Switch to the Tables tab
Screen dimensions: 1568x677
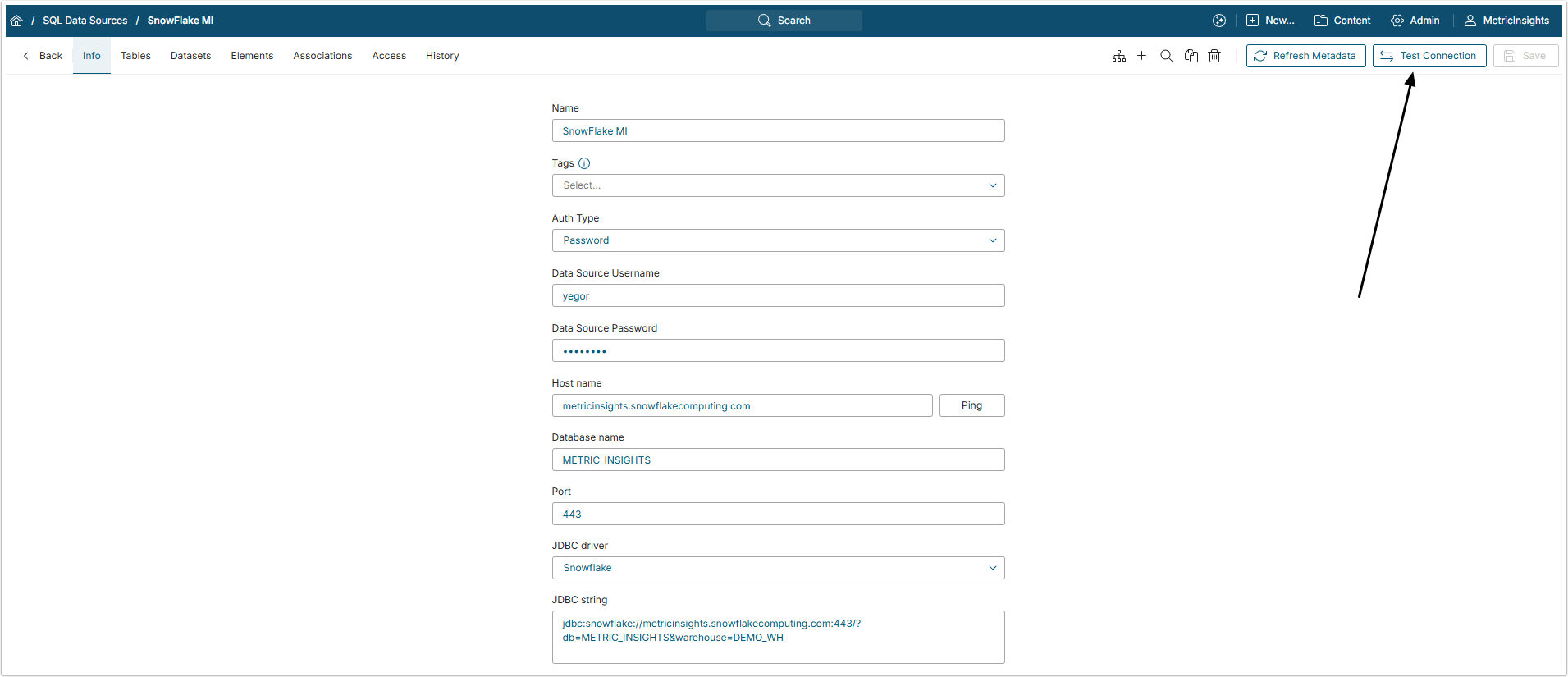pyautogui.click(x=135, y=56)
